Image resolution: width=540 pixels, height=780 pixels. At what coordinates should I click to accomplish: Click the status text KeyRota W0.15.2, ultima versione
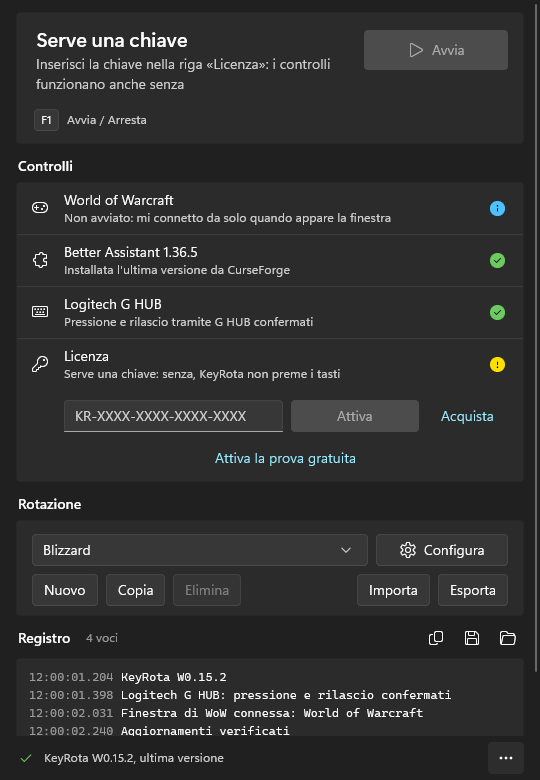[x=134, y=758]
